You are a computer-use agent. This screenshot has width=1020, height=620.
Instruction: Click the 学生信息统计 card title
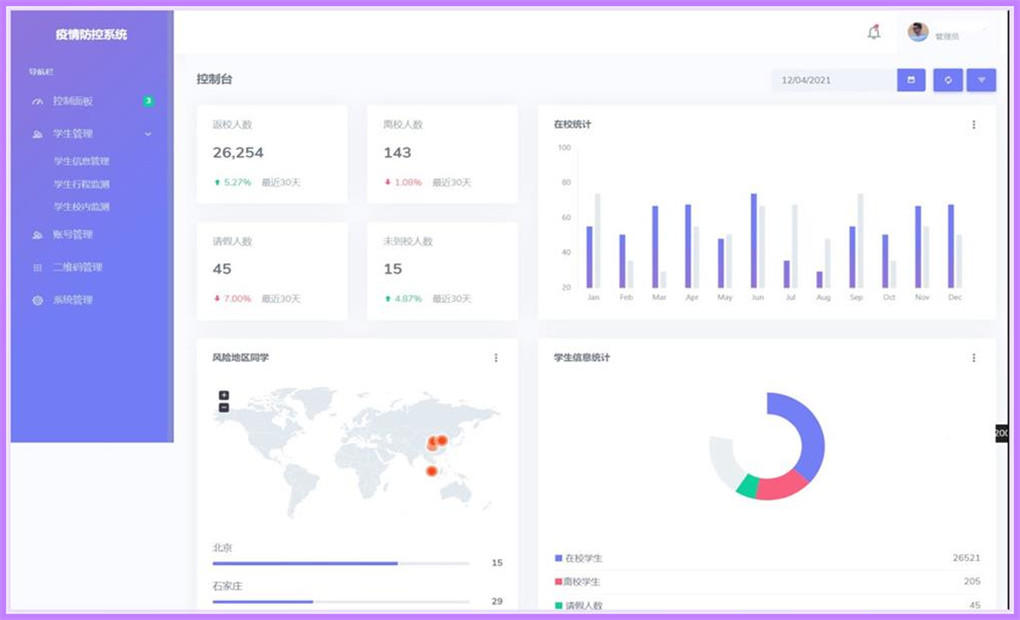(582, 358)
